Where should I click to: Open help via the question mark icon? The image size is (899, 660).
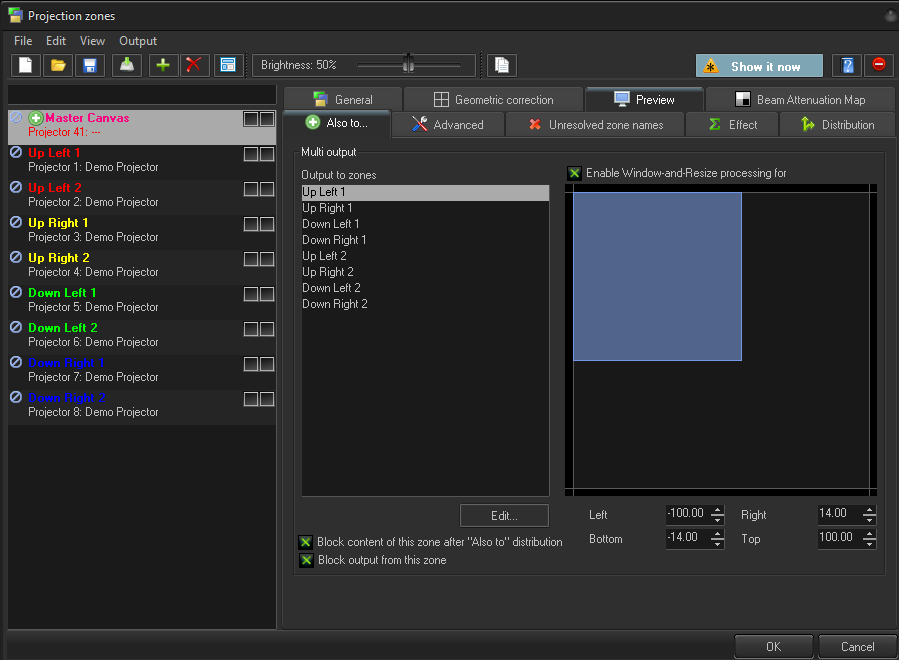click(848, 66)
